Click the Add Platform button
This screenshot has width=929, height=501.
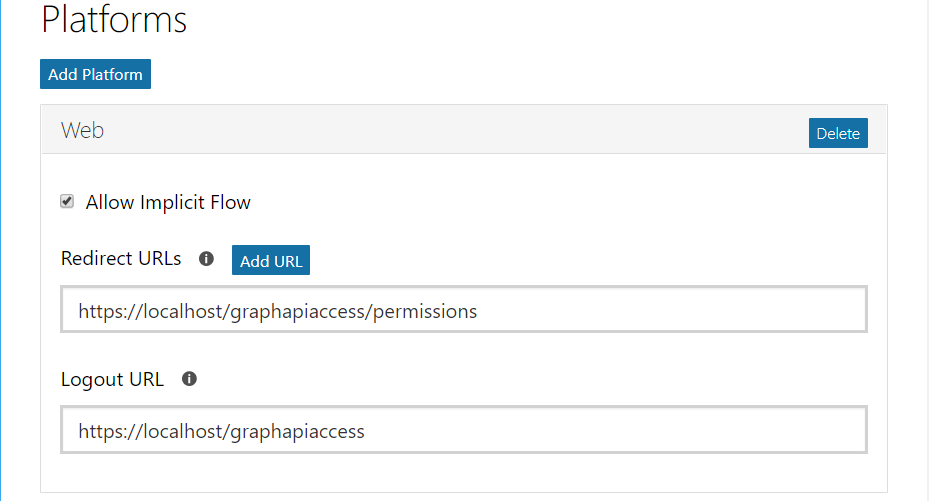point(95,74)
